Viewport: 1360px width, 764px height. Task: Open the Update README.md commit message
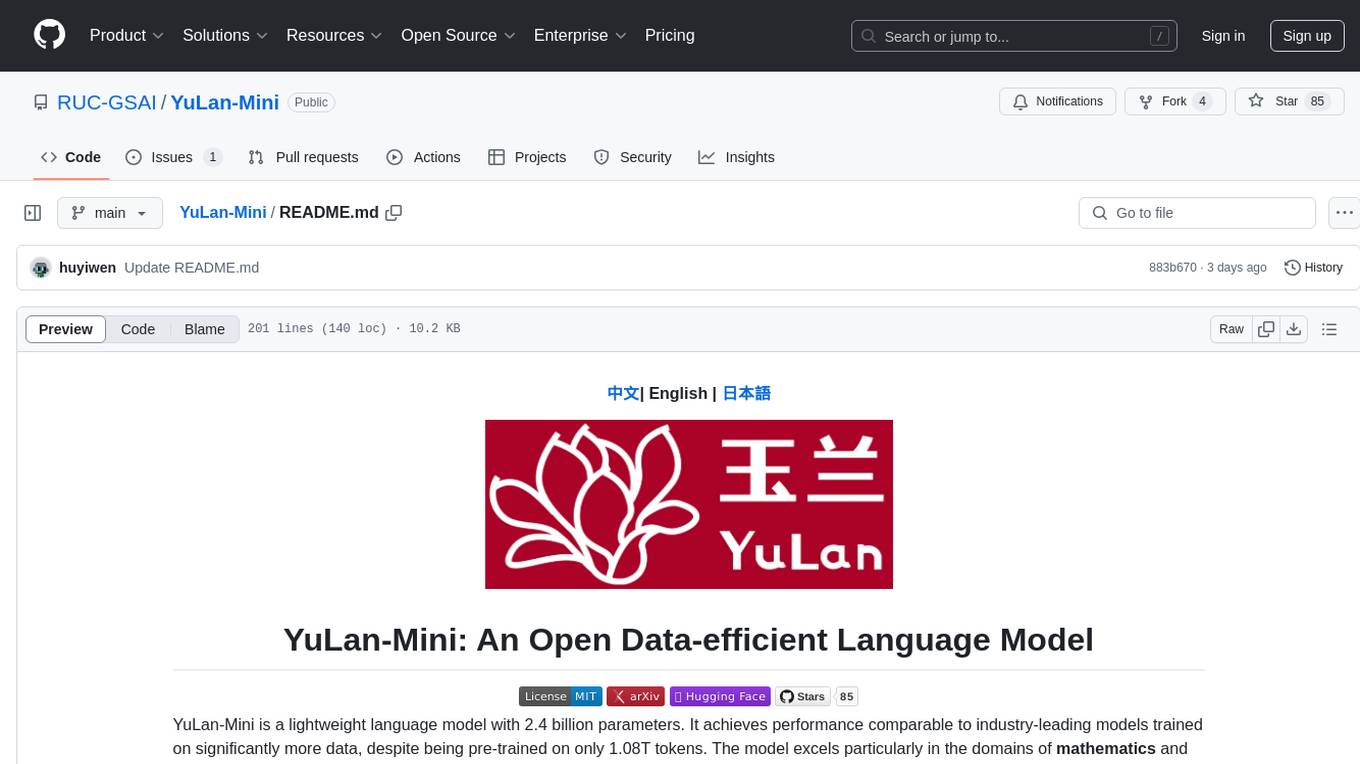(x=192, y=268)
